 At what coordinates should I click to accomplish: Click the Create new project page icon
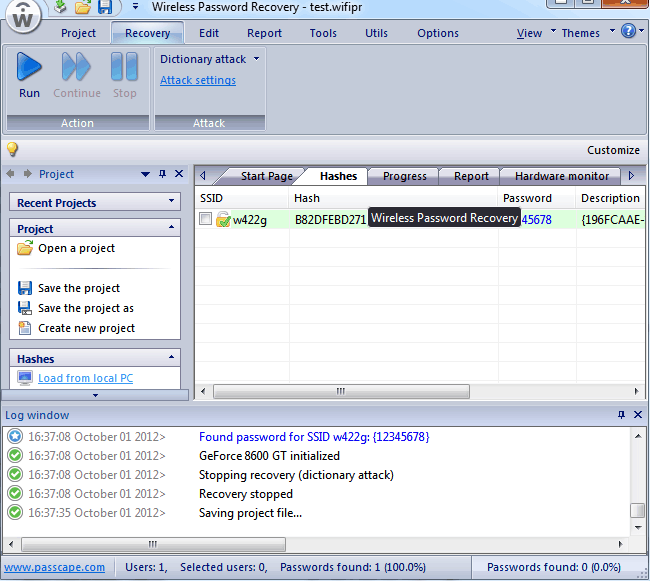(x=25, y=328)
